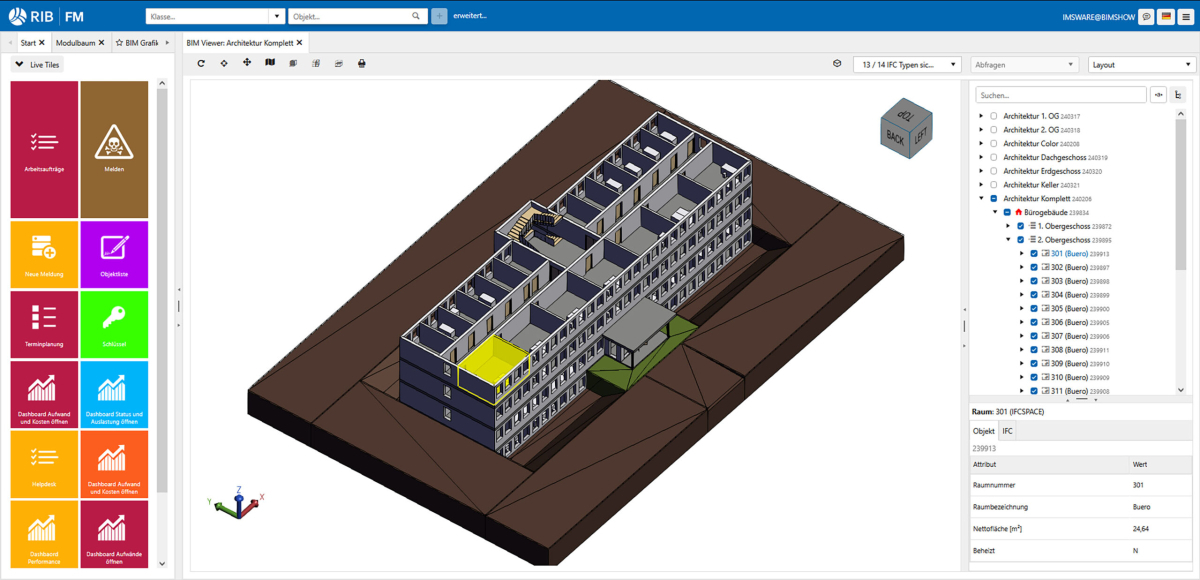Open the Melden hazard tile
The width and height of the screenshot is (1200, 580).
pos(114,150)
